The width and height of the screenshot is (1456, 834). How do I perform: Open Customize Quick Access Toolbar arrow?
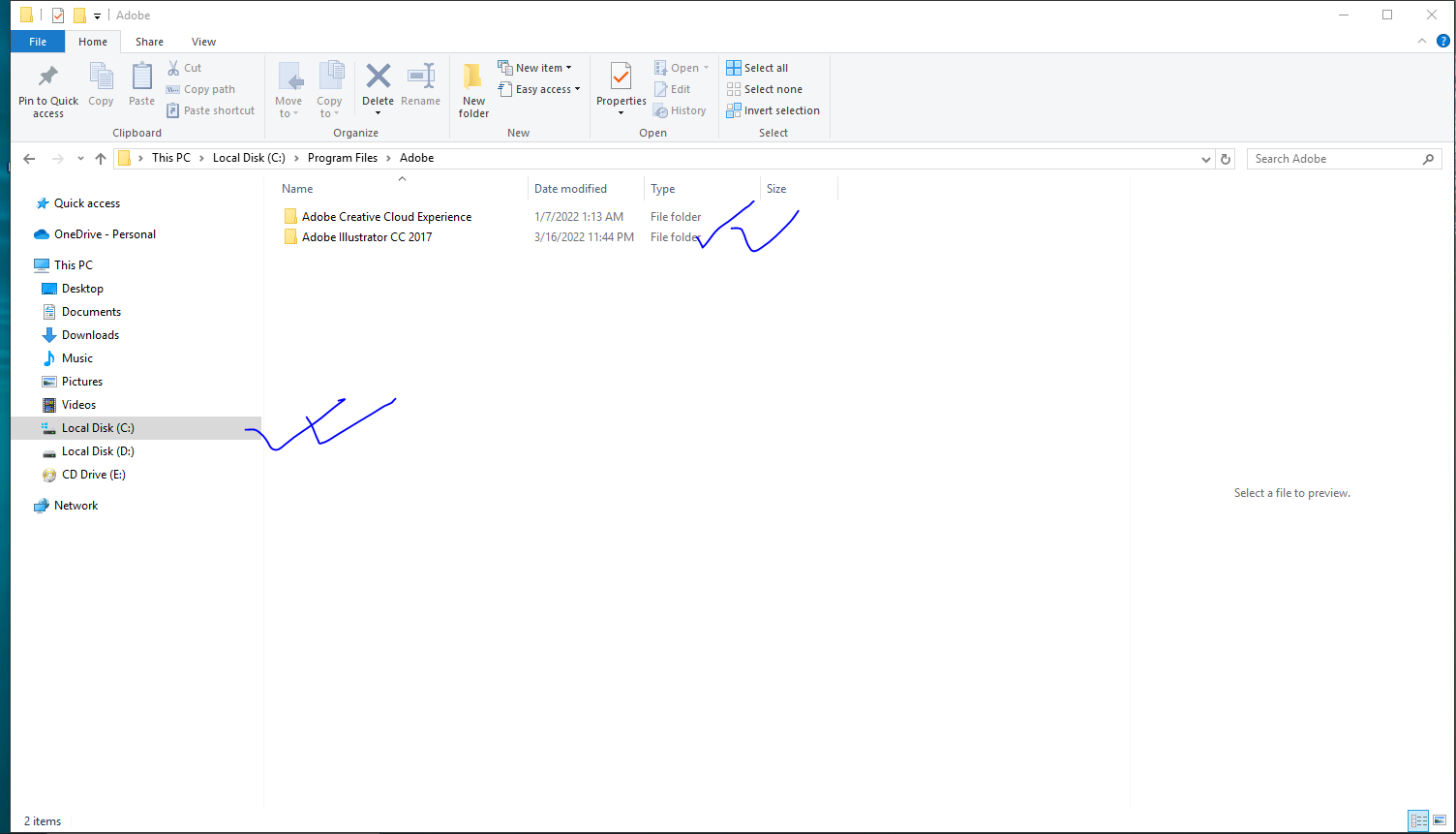[97, 16]
